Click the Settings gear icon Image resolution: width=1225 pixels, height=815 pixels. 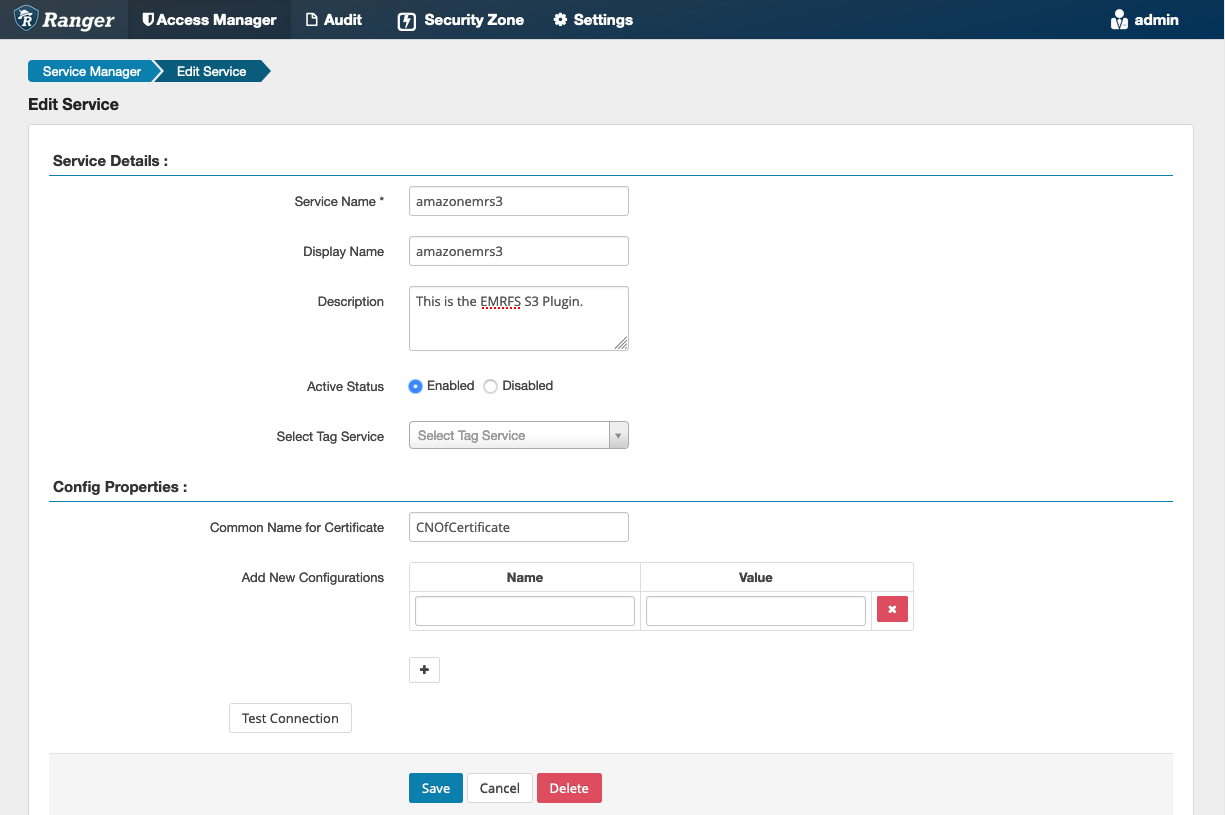tap(560, 20)
